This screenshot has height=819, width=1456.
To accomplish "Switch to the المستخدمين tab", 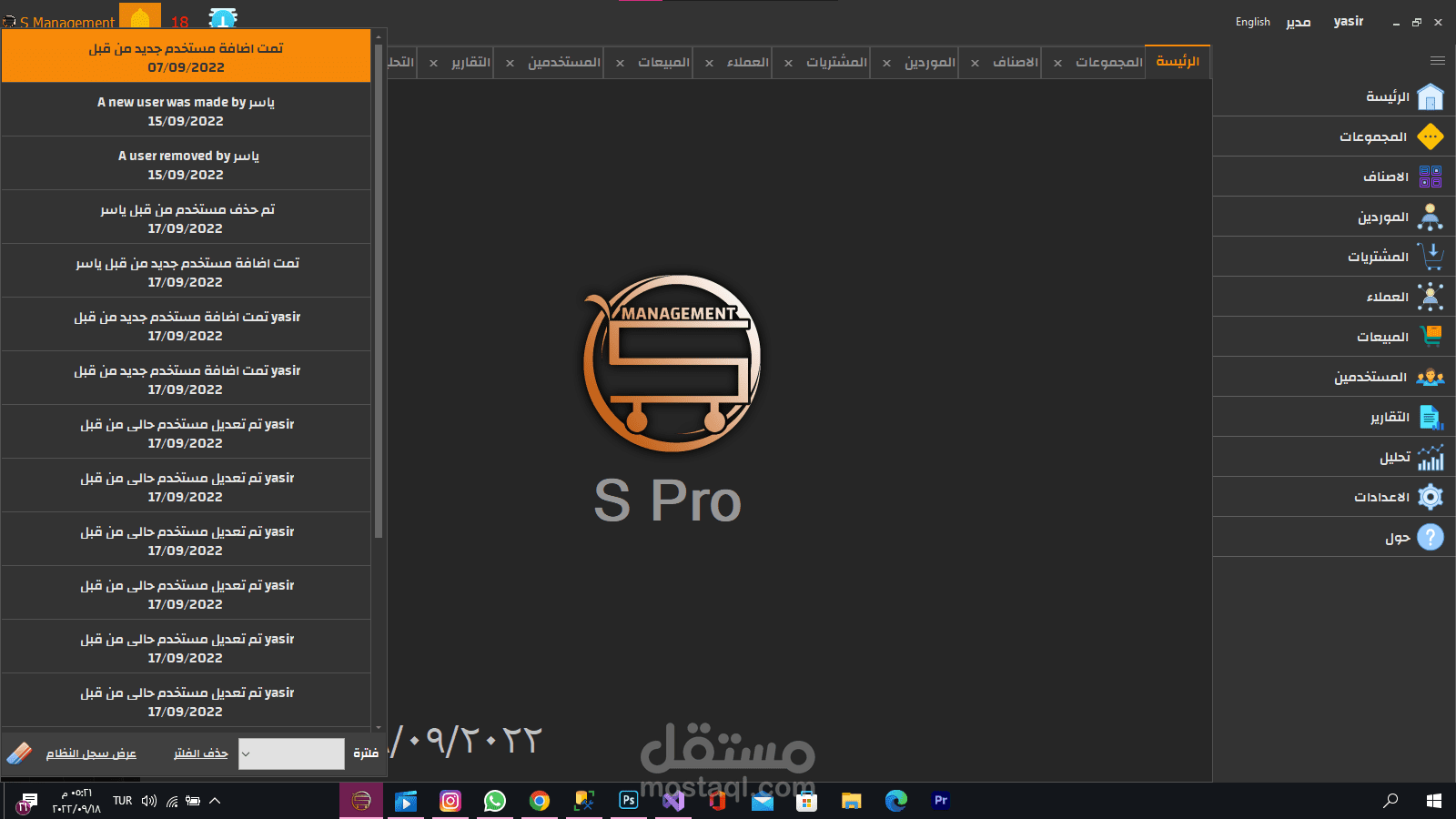I will (x=564, y=62).
